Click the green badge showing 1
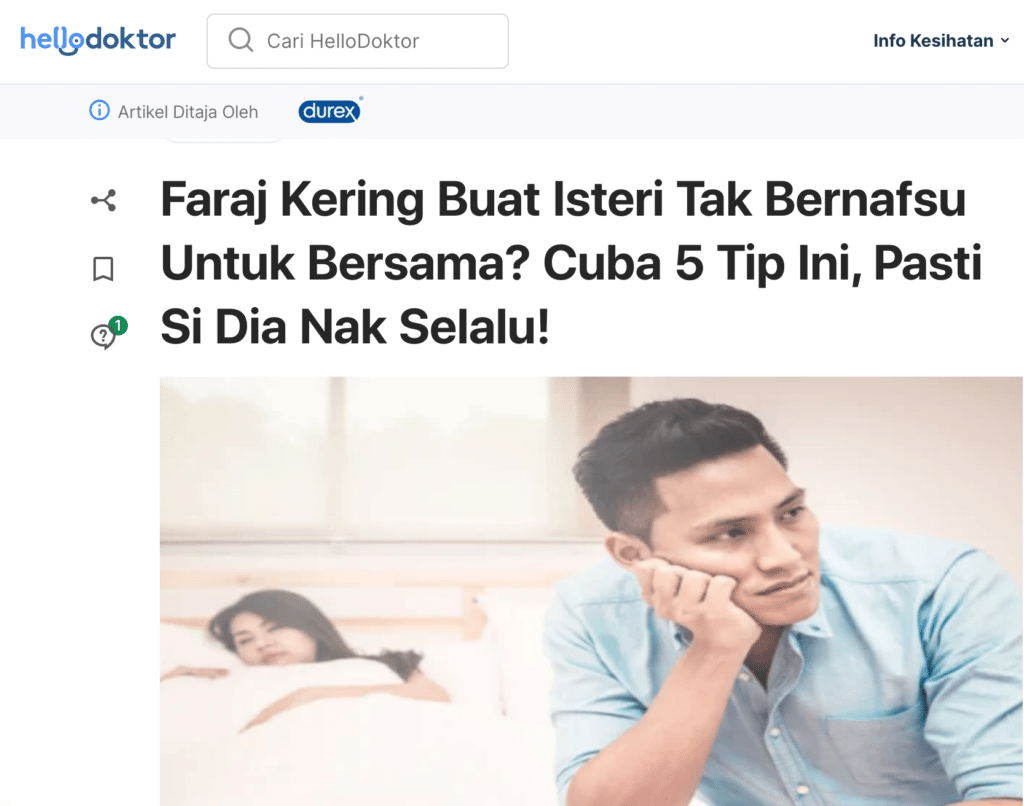 pyautogui.click(x=118, y=325)
